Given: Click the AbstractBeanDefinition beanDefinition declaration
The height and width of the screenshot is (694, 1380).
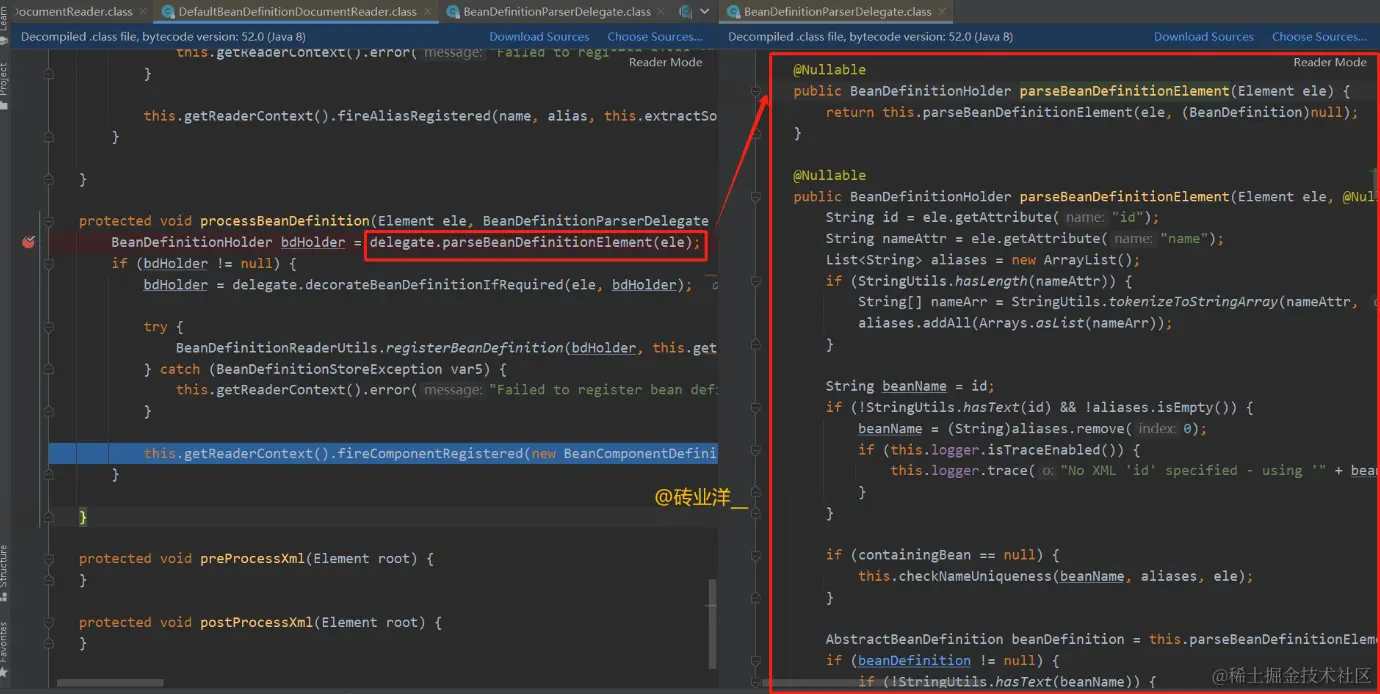Looking at the screenshot, I should [1101, 639].
